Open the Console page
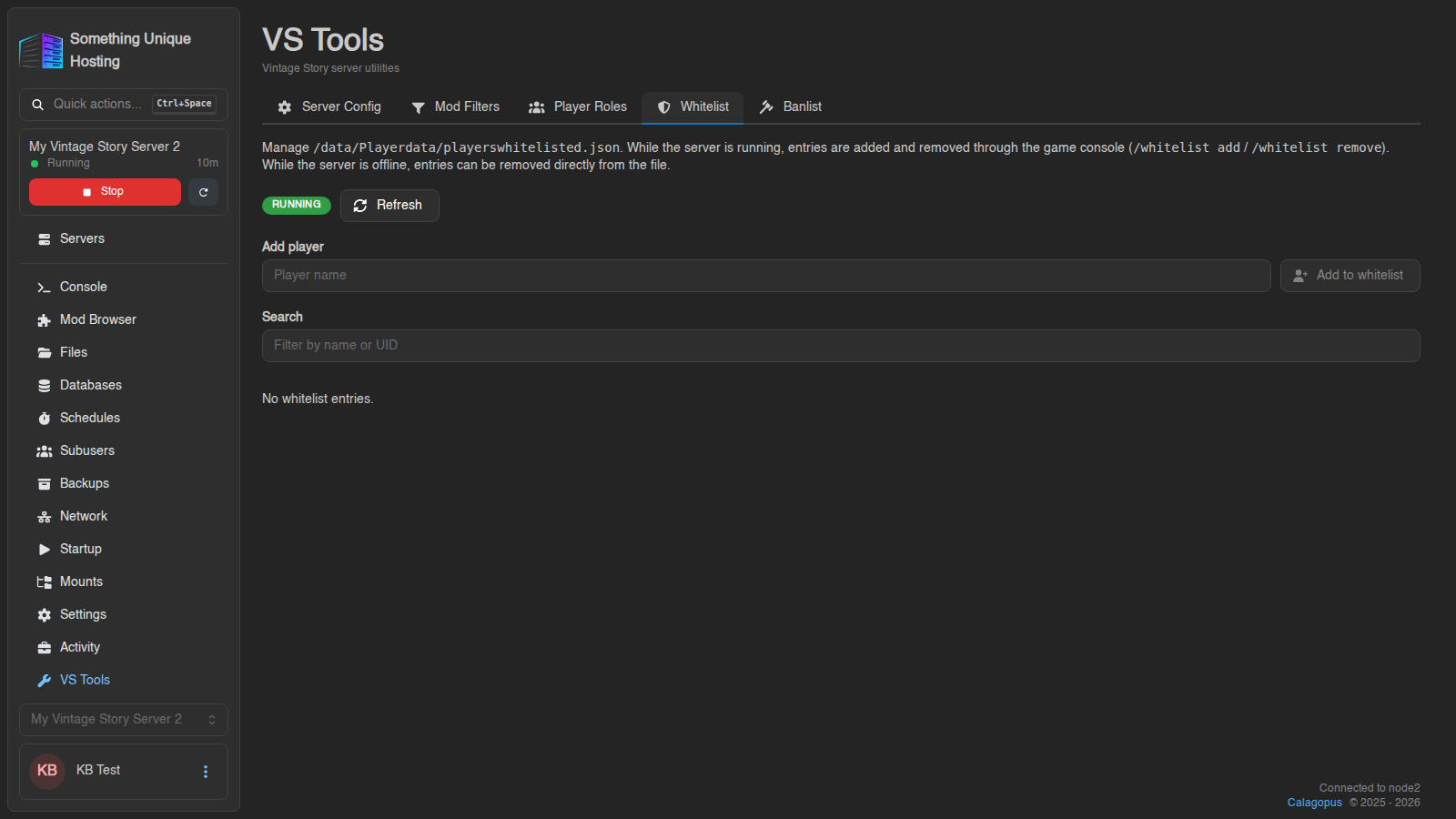Viewport: 1456px width, 819px height. click(x=124, y=287)
